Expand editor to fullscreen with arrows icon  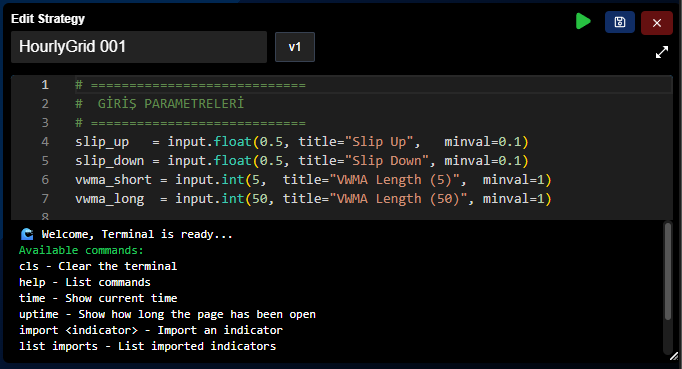[662, 52]
